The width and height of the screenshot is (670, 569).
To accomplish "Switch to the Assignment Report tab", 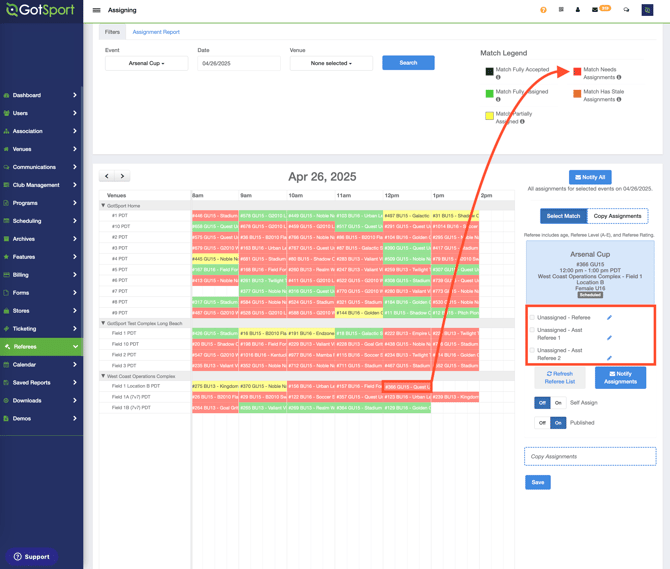I will pos(156,32).
